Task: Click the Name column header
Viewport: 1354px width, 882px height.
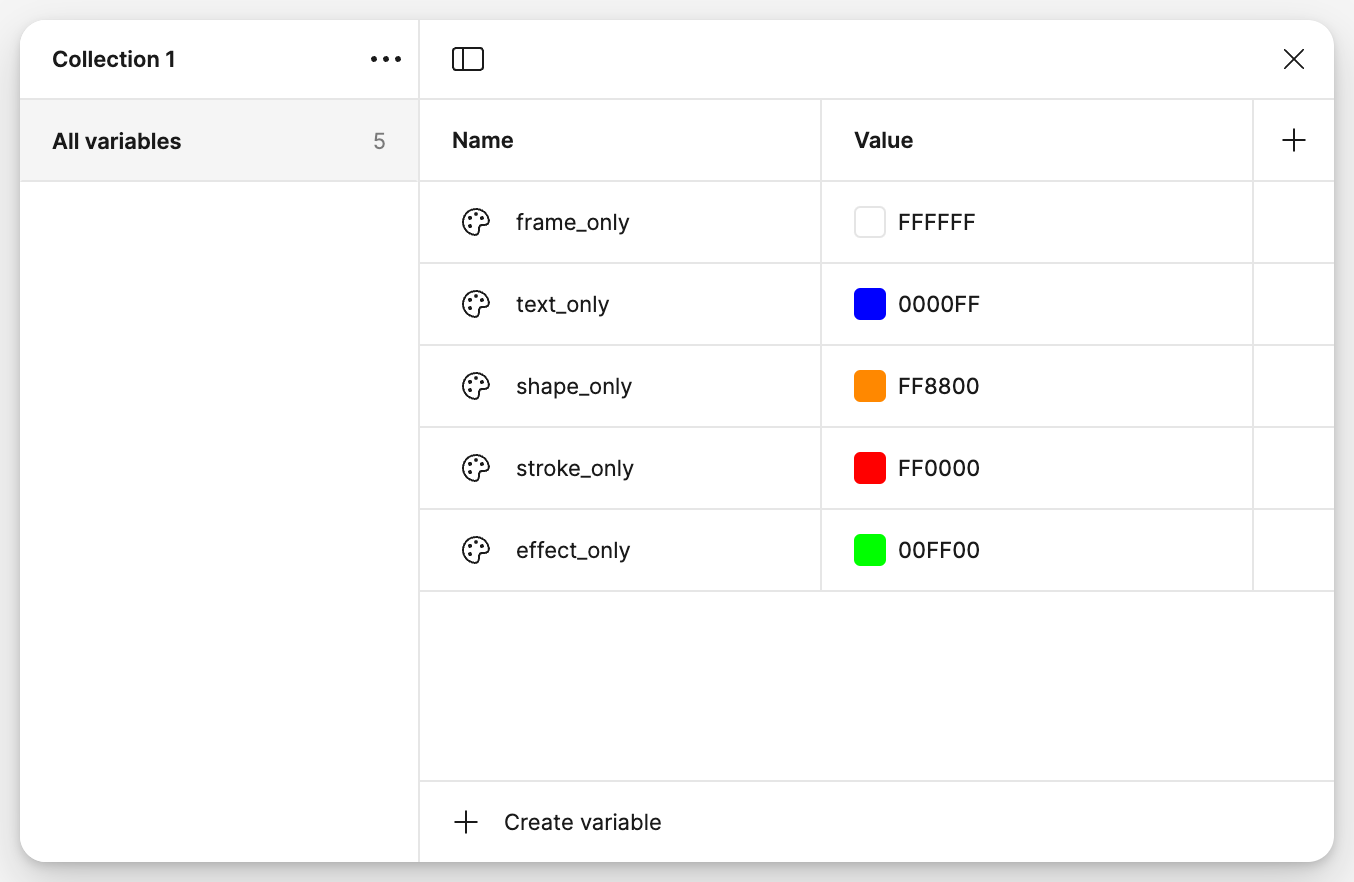Action: click(483, 140)
